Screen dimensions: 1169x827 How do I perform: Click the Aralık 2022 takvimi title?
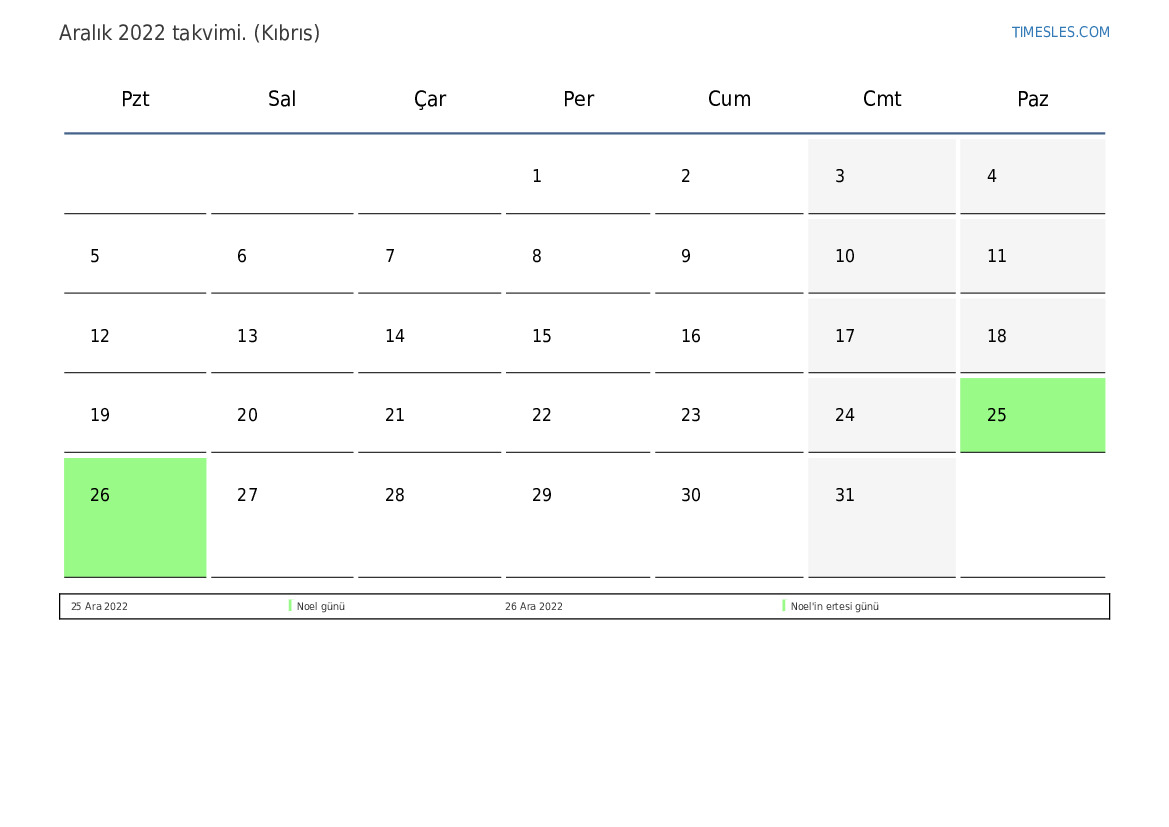tap(189, 33)
